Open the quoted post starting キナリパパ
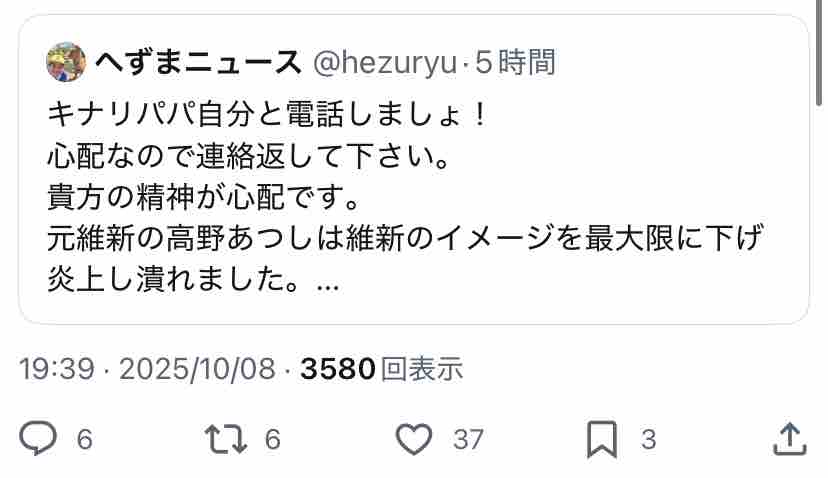 414,169
